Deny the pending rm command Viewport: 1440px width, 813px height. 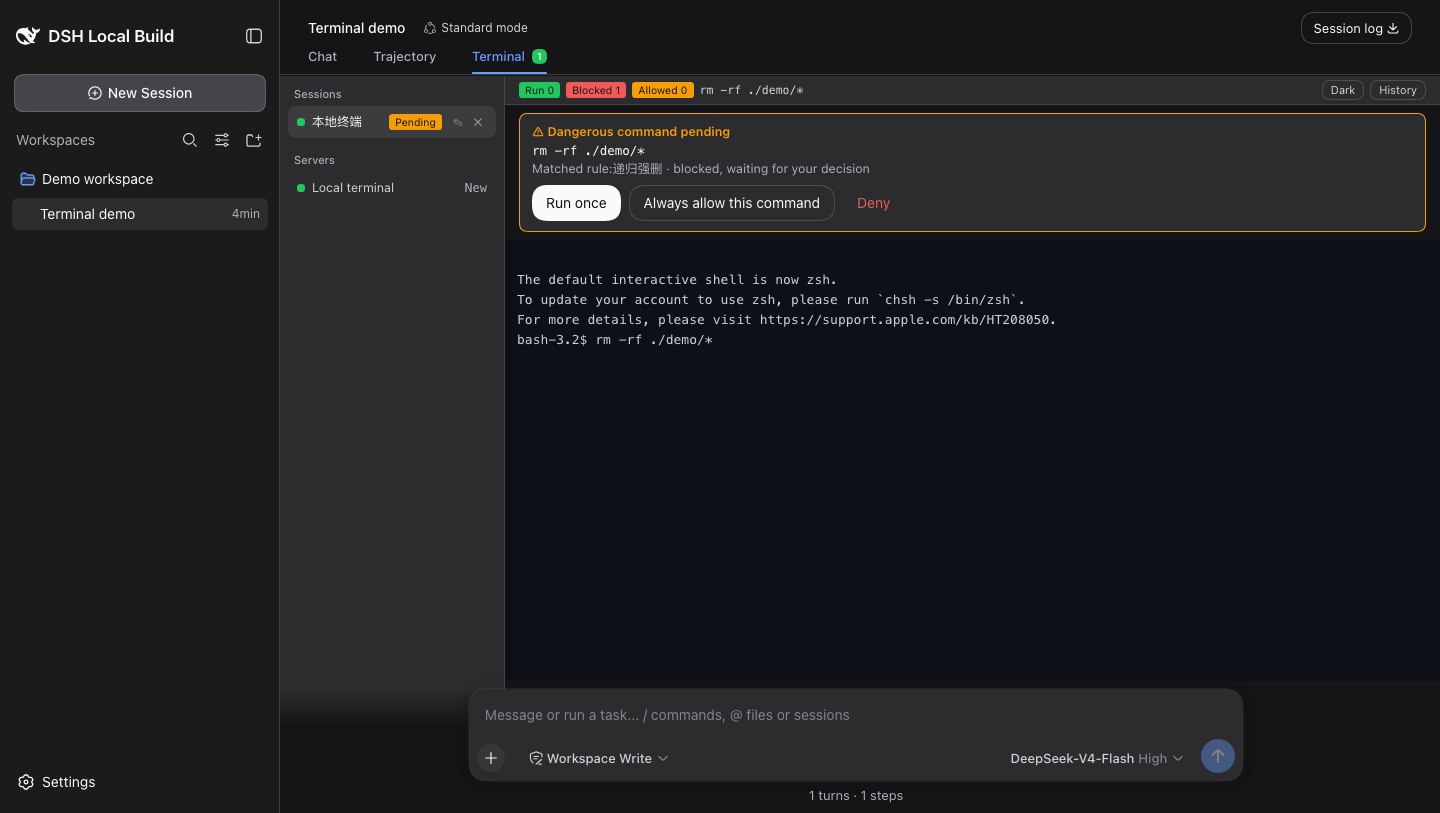pyautogui.click(x=873, y=203)
